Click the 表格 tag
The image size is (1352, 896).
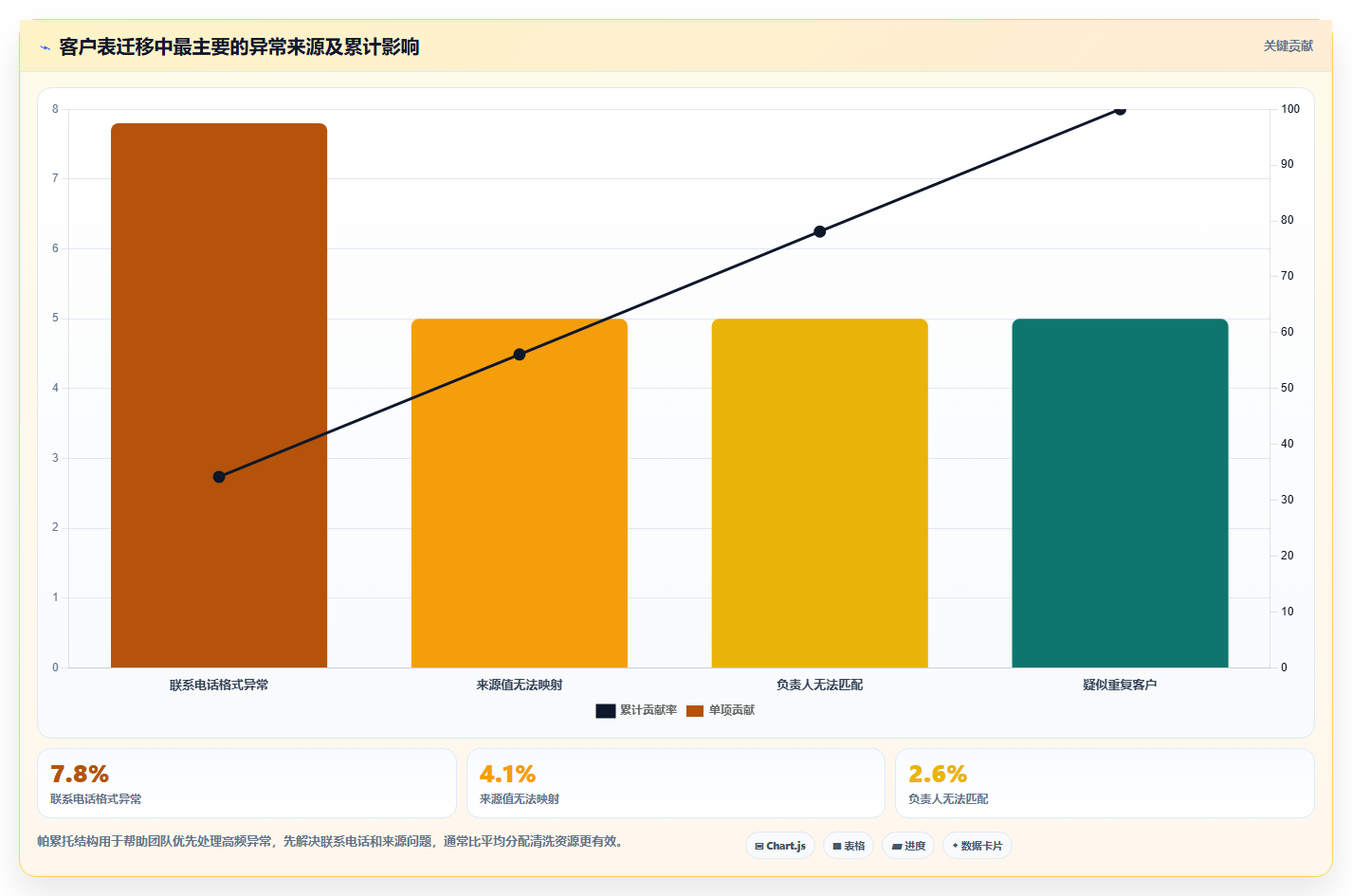click(849, 846)
